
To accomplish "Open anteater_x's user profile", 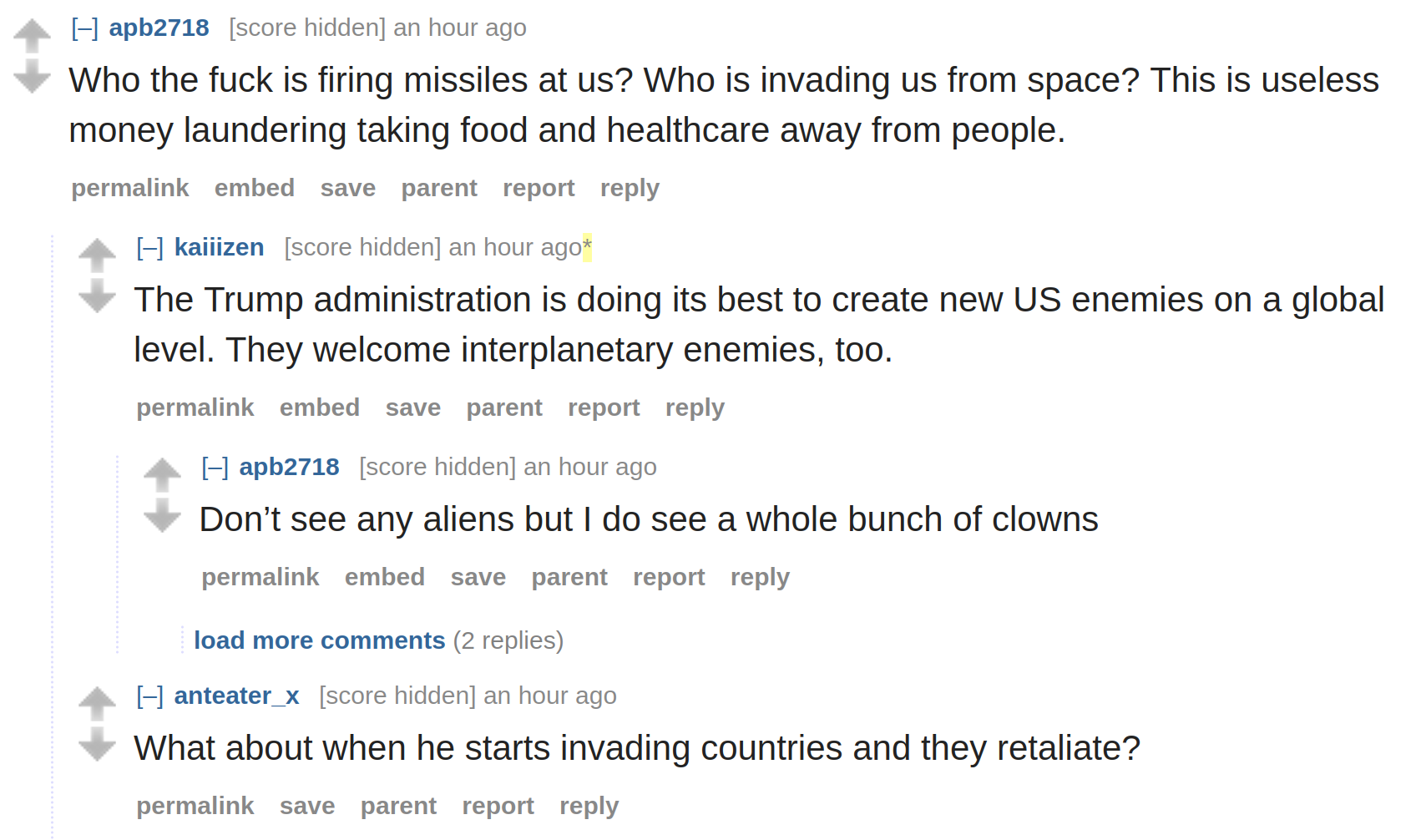I will [237, 696].
